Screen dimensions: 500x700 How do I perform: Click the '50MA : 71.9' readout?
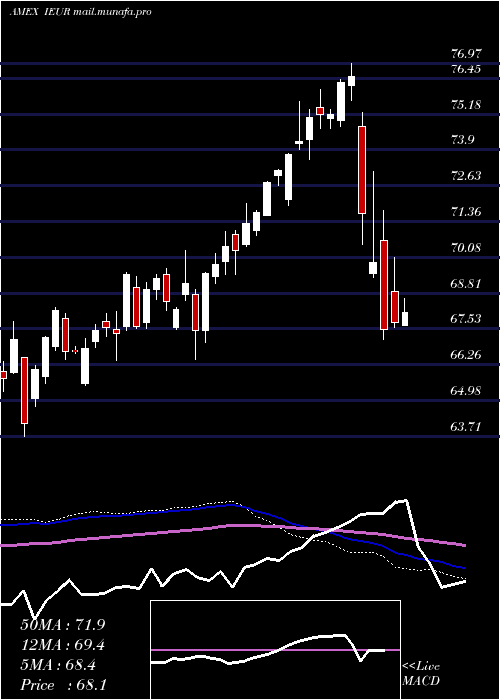coord(63,625)
